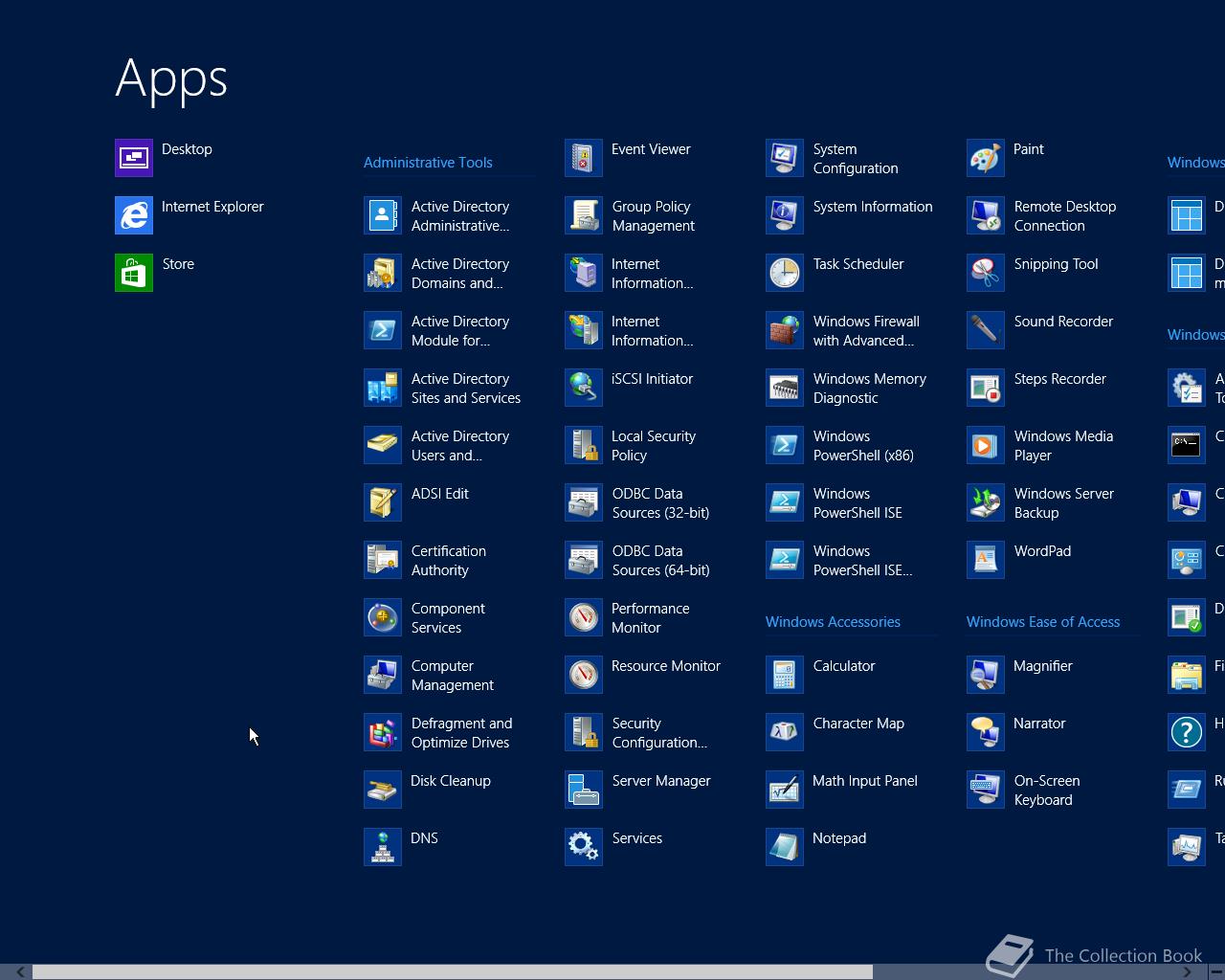
Task: Open On-Screen Keyboard icon
Action: pyautogui.click(x=986, y=790)
